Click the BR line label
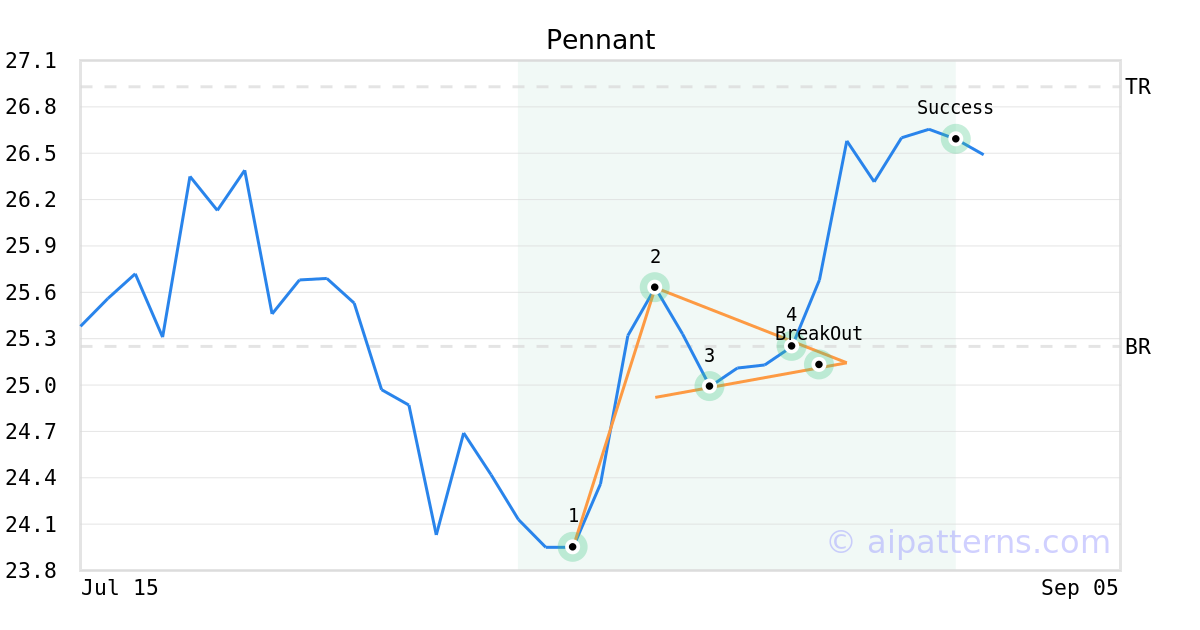 click(x=1138, y=347)
